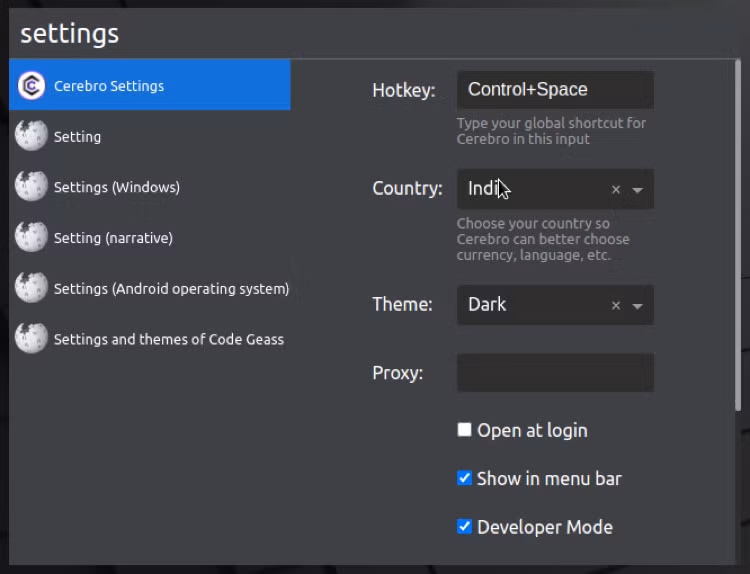The width and height of the screenshot is (750, 574).
Task: Expand the Country dropdown arrow
Action: tap(637, 190)
